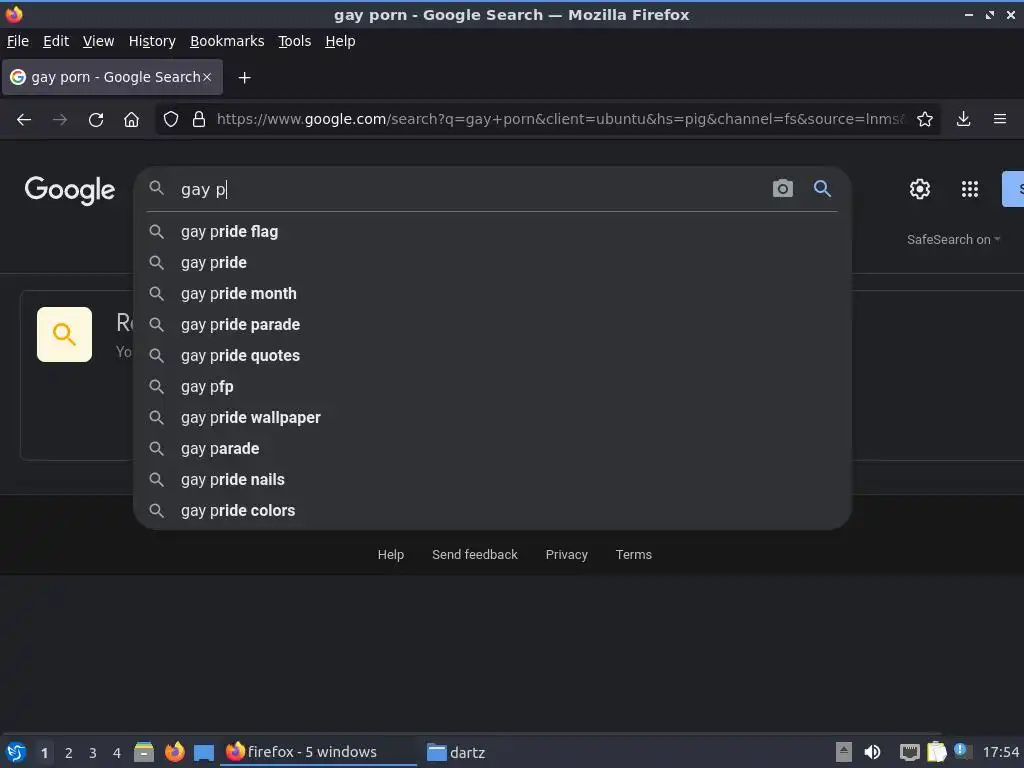Click the blue search magnifier button
The image size is (1024, 768).
[x=822, y=189]
